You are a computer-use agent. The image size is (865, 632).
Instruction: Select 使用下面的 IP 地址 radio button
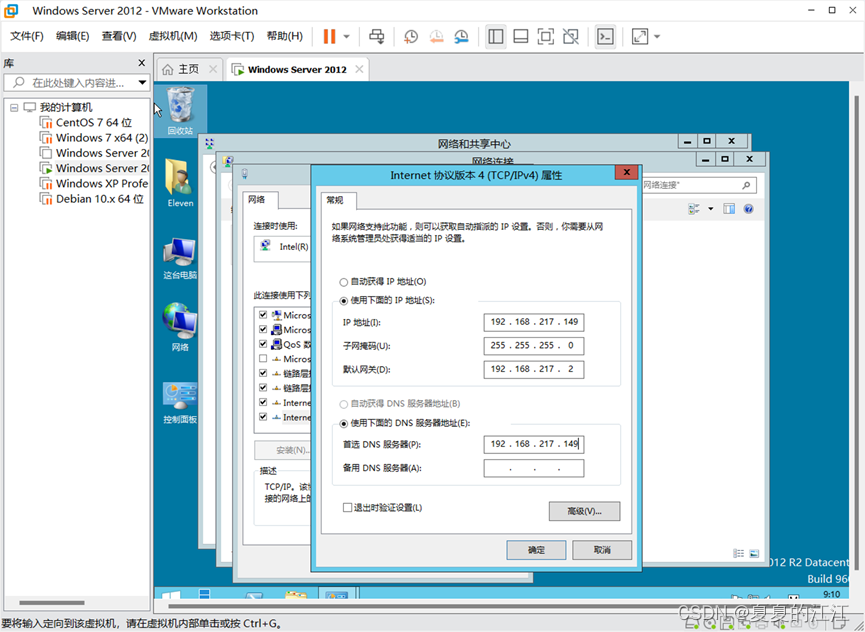tap(344, 301)
